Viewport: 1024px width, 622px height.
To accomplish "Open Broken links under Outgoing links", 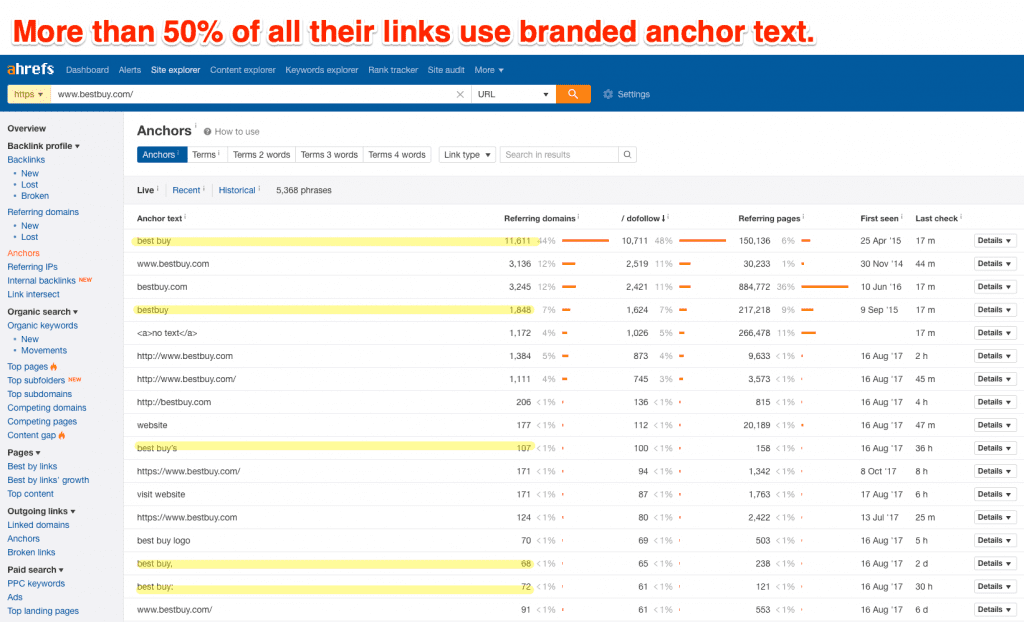I will coord(31,552).
